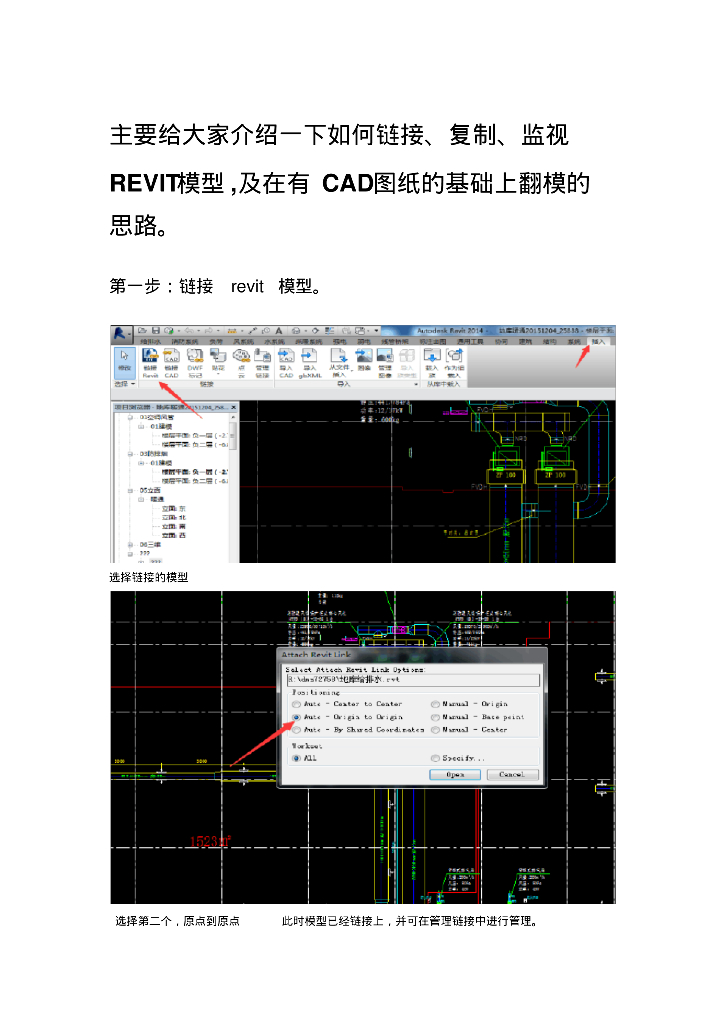Click the Save quick-access icon

click(x=155, y=331)
